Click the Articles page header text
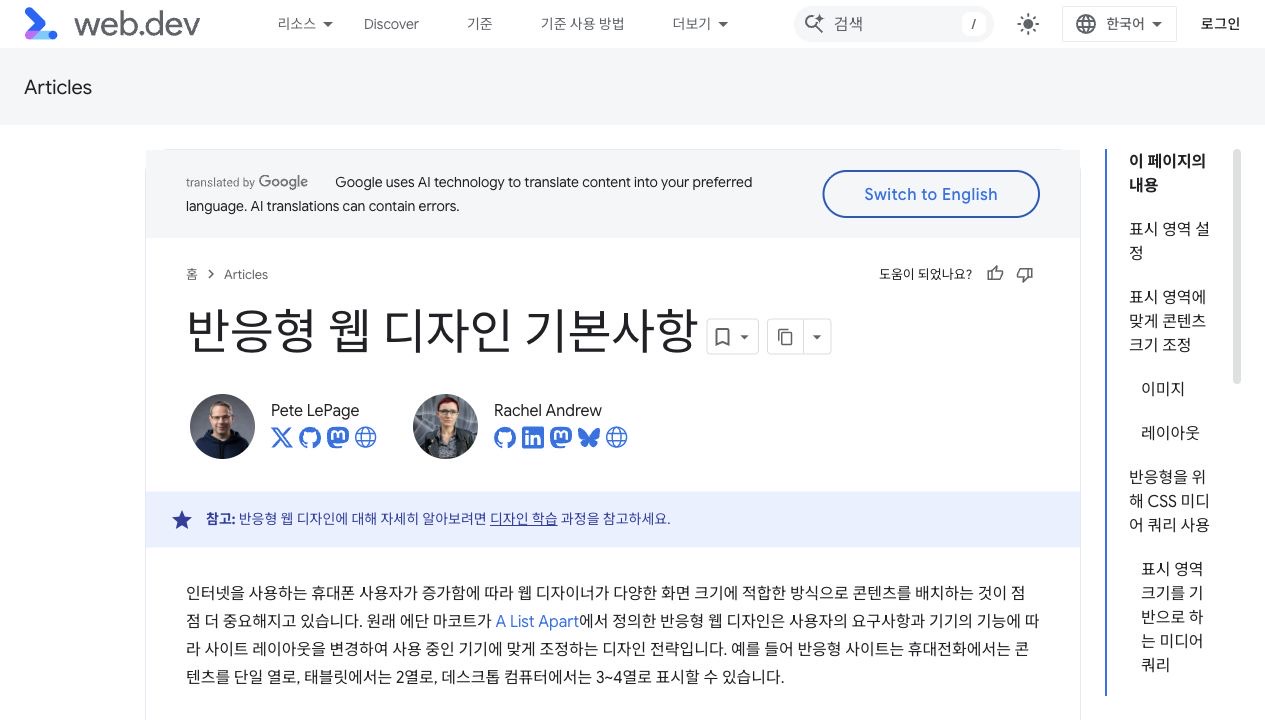1265x720 pixels. 58,87
